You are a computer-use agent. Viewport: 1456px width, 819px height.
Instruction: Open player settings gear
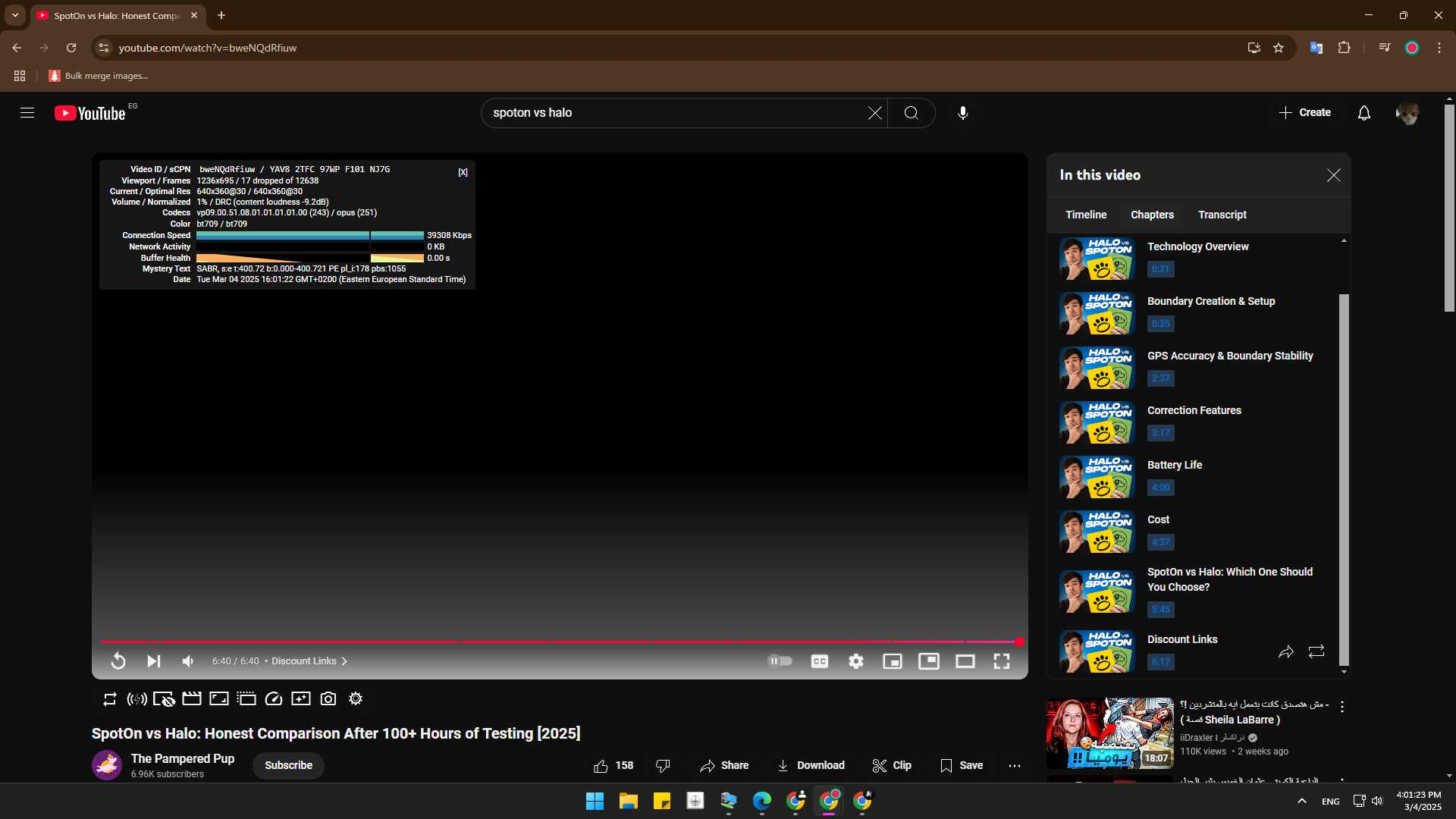(856, 661)
